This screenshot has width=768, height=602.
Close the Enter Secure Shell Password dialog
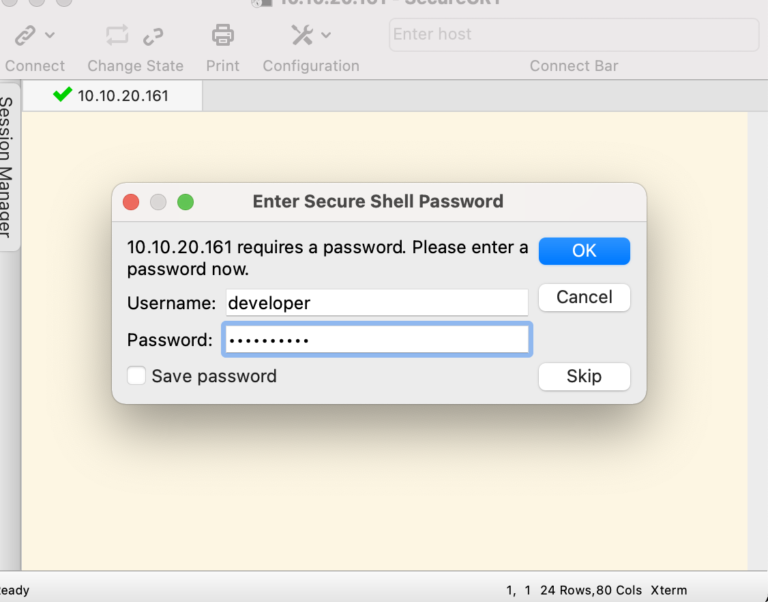[131, 202]
